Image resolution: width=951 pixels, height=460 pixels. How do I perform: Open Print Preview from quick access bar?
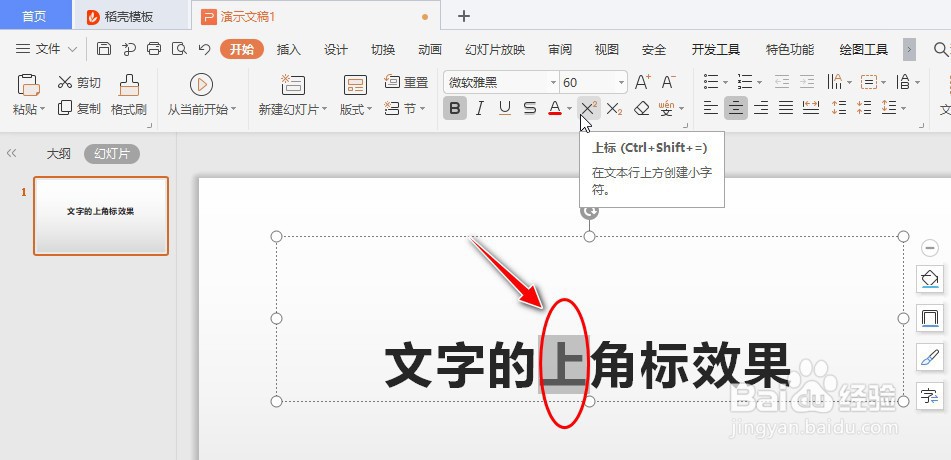[179, 49]
